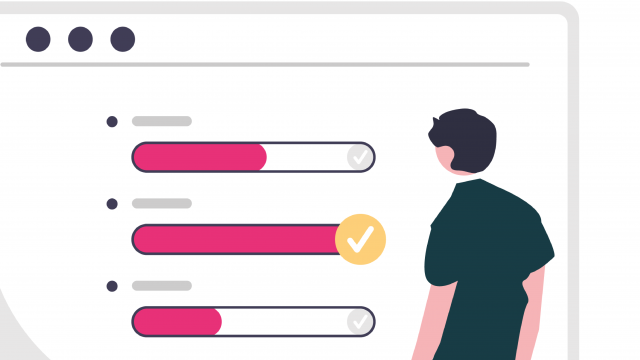
Task: Click the pink fill of top progress bar
Action: click(x=200, y=157)
